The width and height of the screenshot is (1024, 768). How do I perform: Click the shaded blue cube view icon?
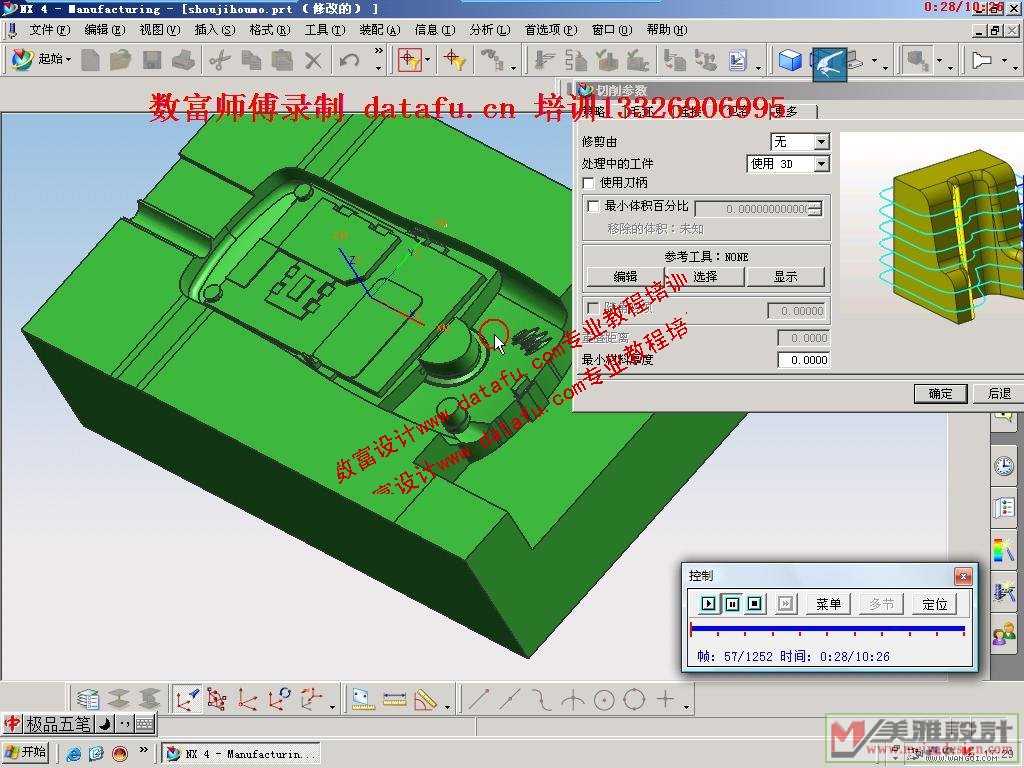pyautogui.click(x=790, y=61)
